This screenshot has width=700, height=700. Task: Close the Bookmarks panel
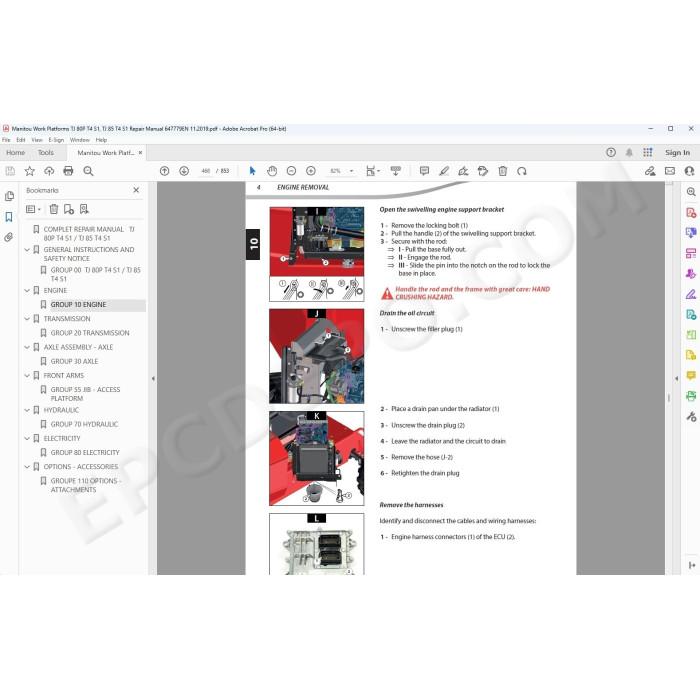[136, 190]
